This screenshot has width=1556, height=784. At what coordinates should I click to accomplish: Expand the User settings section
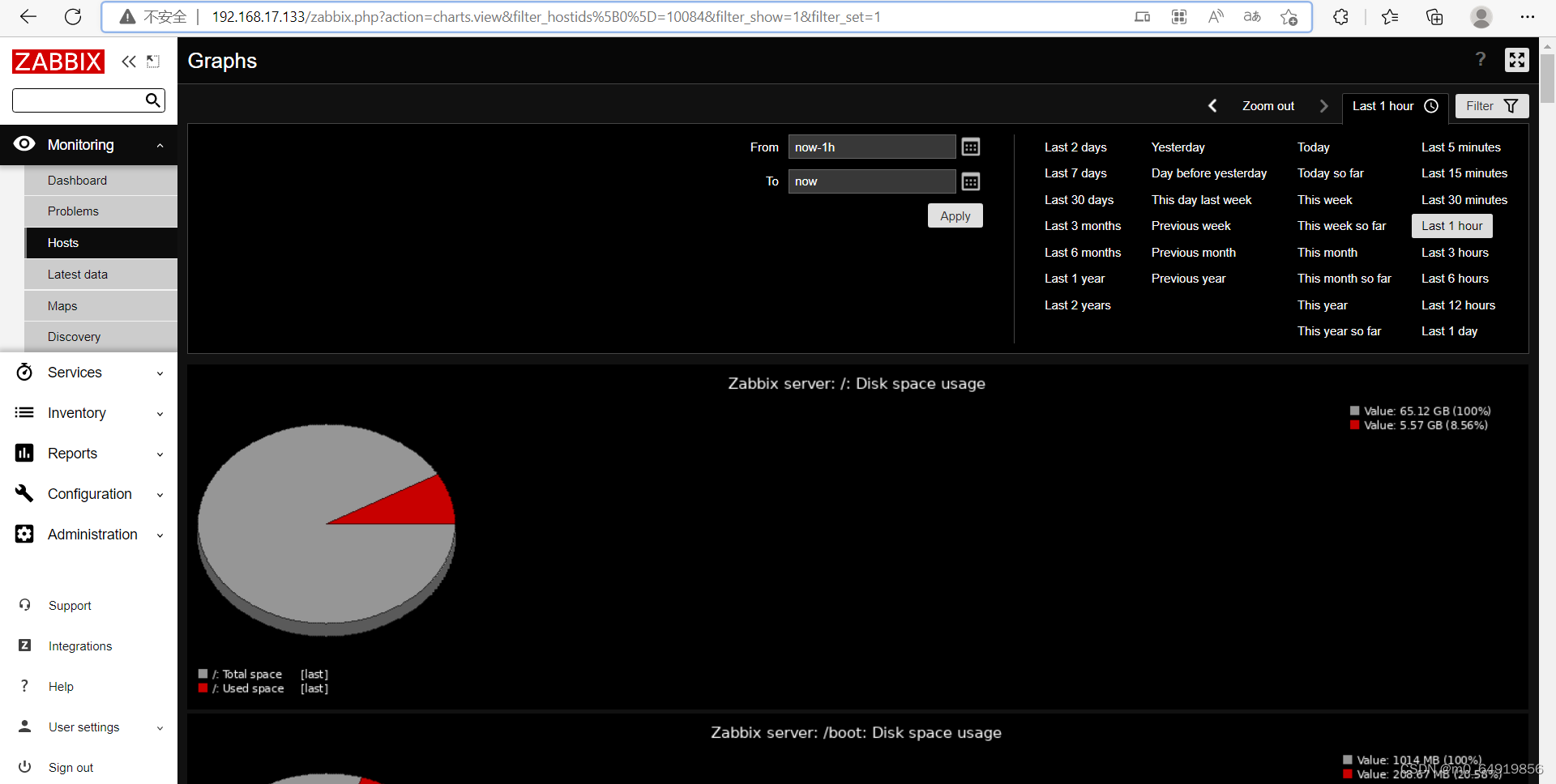click(160, 728)
